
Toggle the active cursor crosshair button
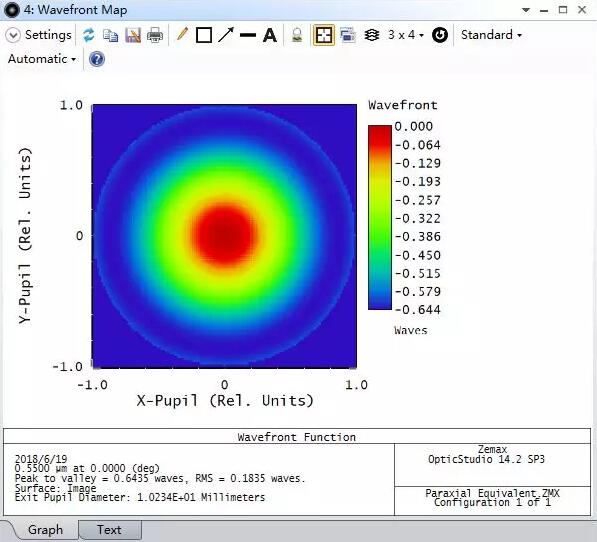coord(324,35)
